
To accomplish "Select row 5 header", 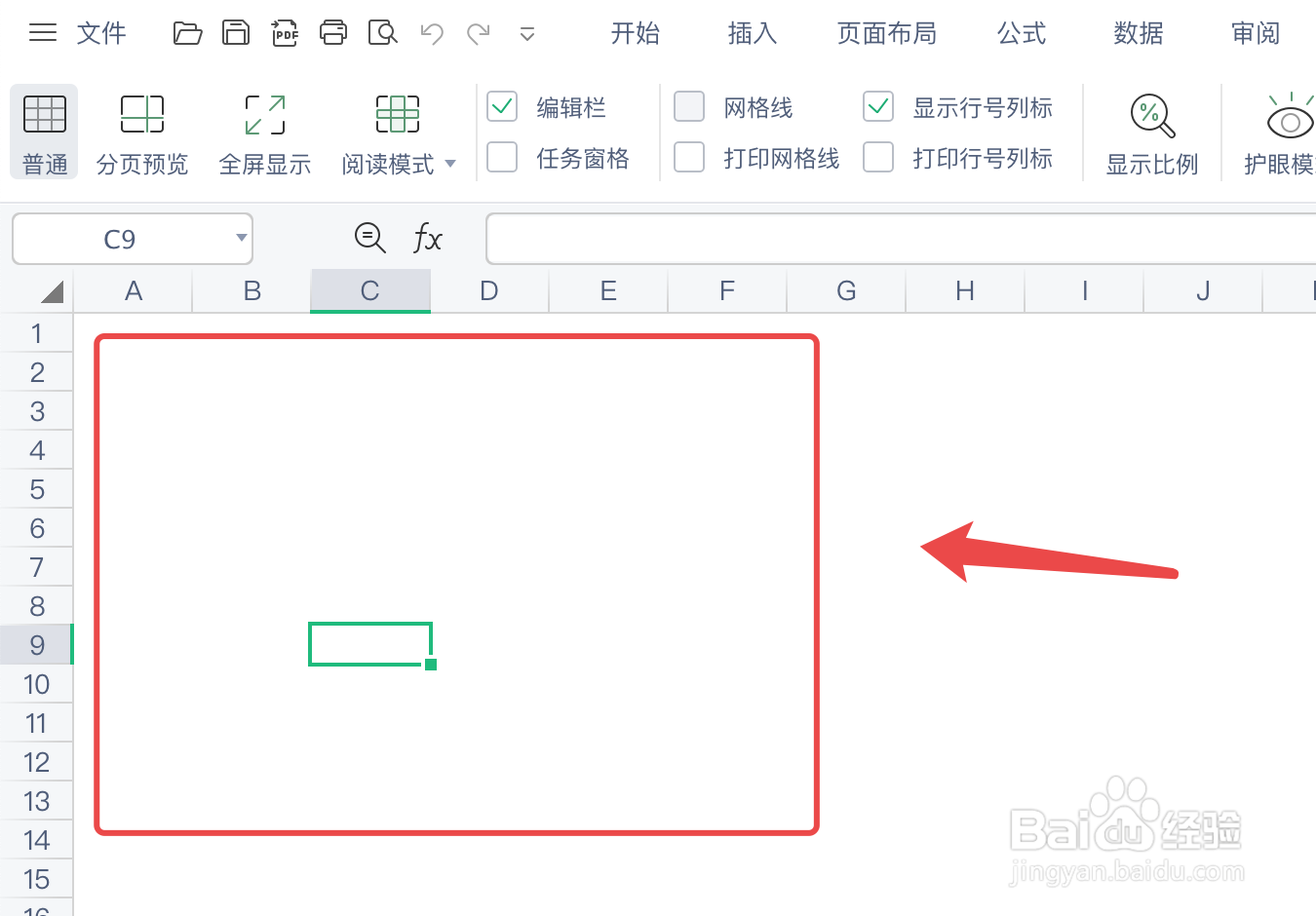I will pos(37,489).
